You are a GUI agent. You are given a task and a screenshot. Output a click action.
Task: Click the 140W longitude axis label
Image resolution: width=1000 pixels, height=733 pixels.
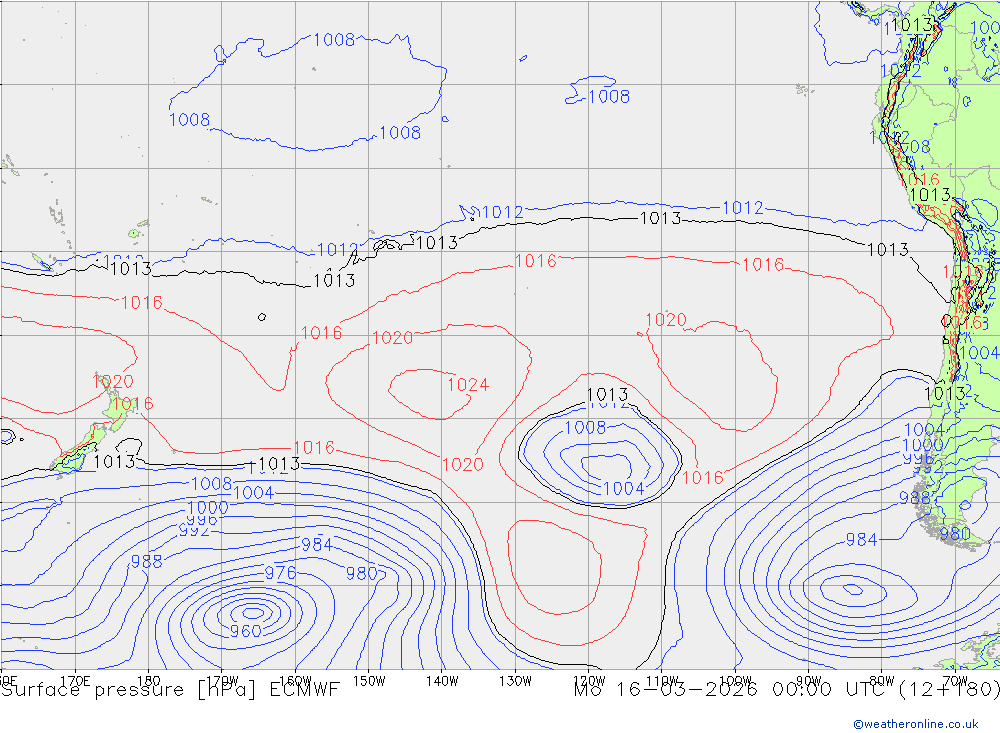tap(442, 681)
